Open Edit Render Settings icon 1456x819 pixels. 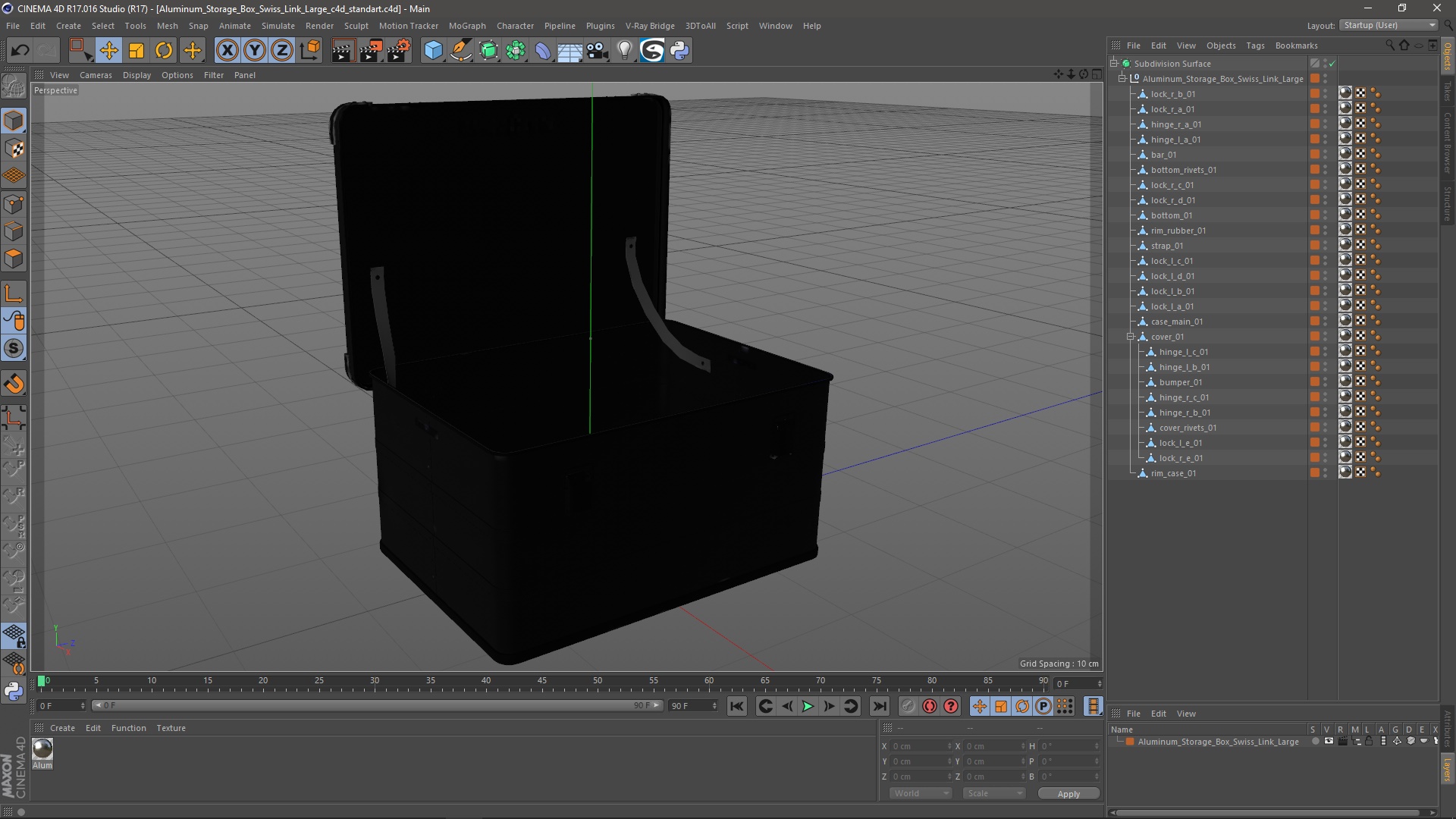point(399,51)
